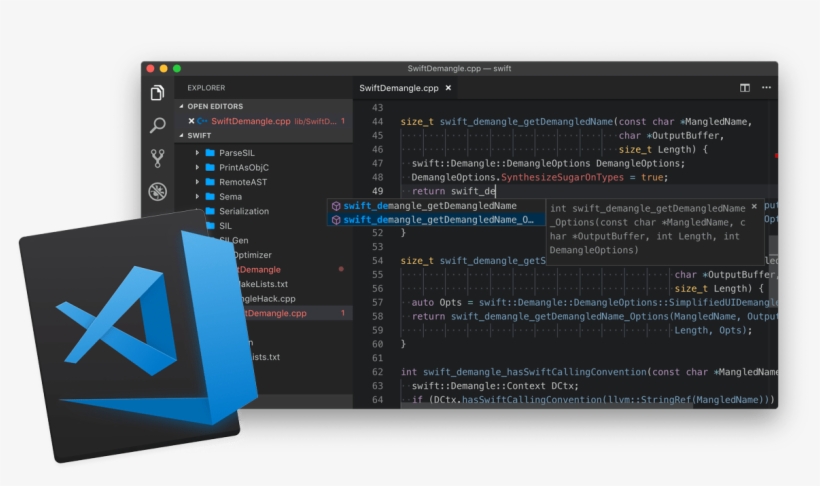Collapse the SWIFT folder section
The width and height of the screenshot is (820, 486).
point(181,135)
